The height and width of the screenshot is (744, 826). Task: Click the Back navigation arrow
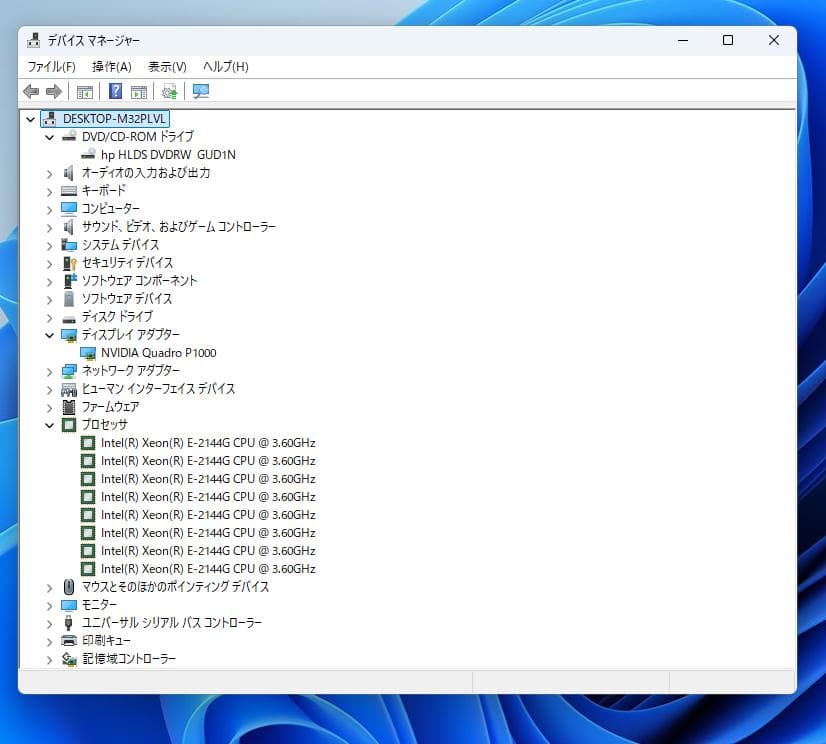click(29, 91)
